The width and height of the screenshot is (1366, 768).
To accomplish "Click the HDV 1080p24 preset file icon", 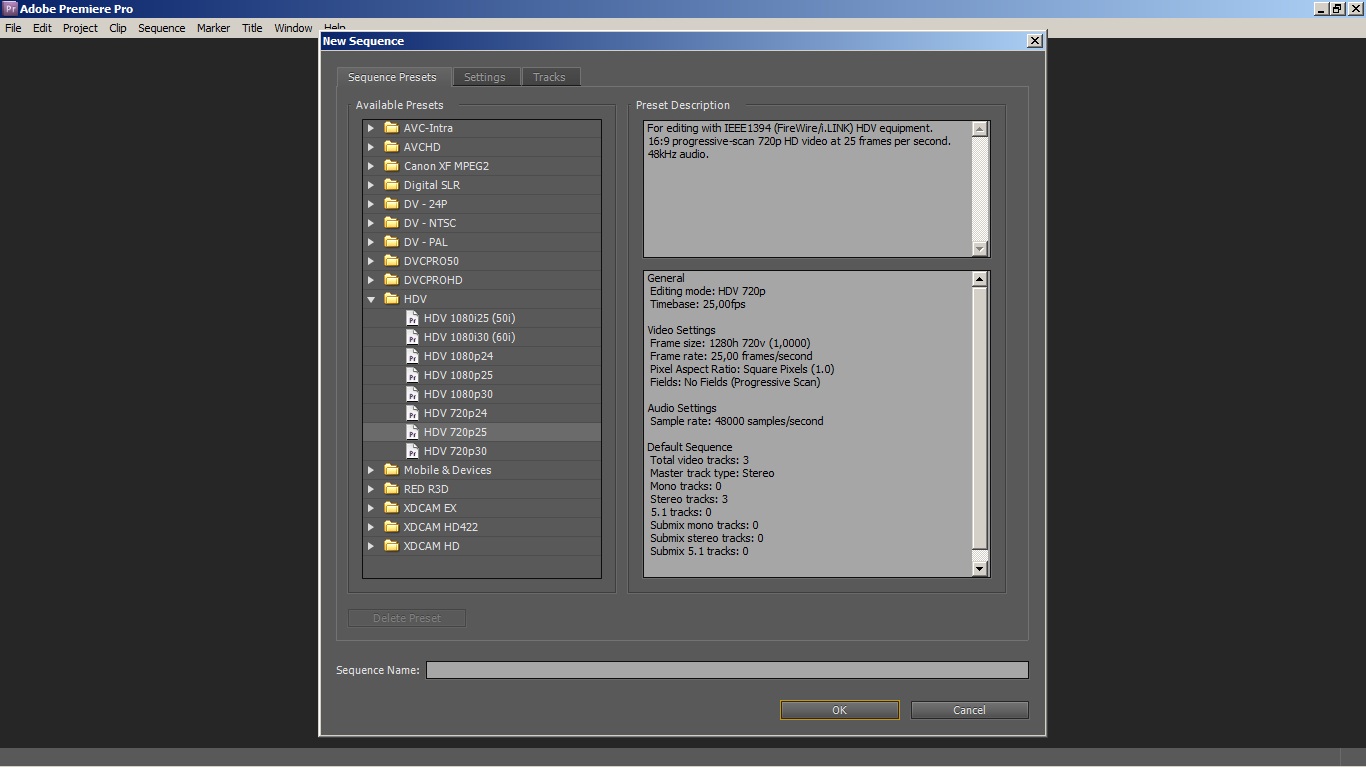I will pyautogui.click(x=412, y=356).
